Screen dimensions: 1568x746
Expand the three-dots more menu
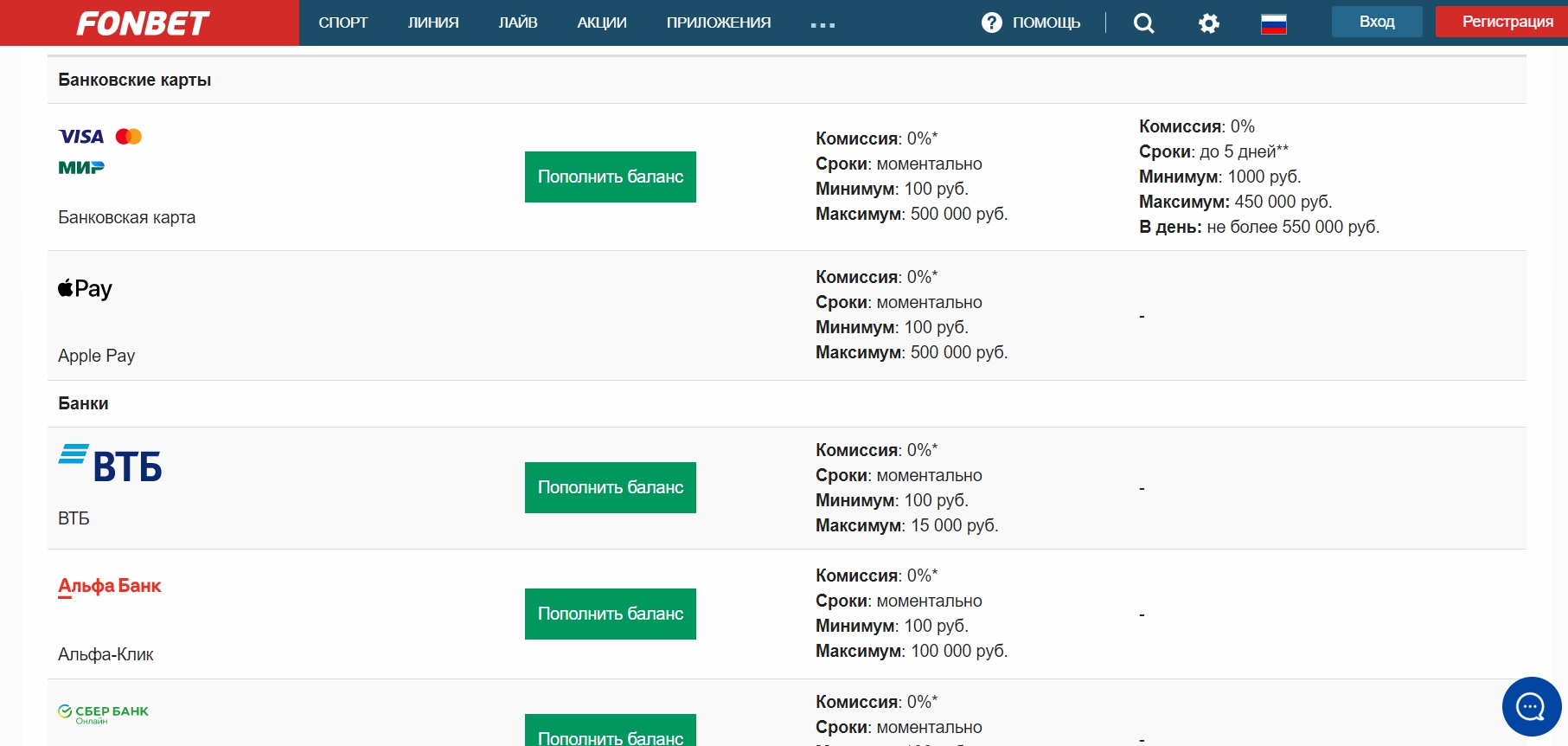coord(822,25)
